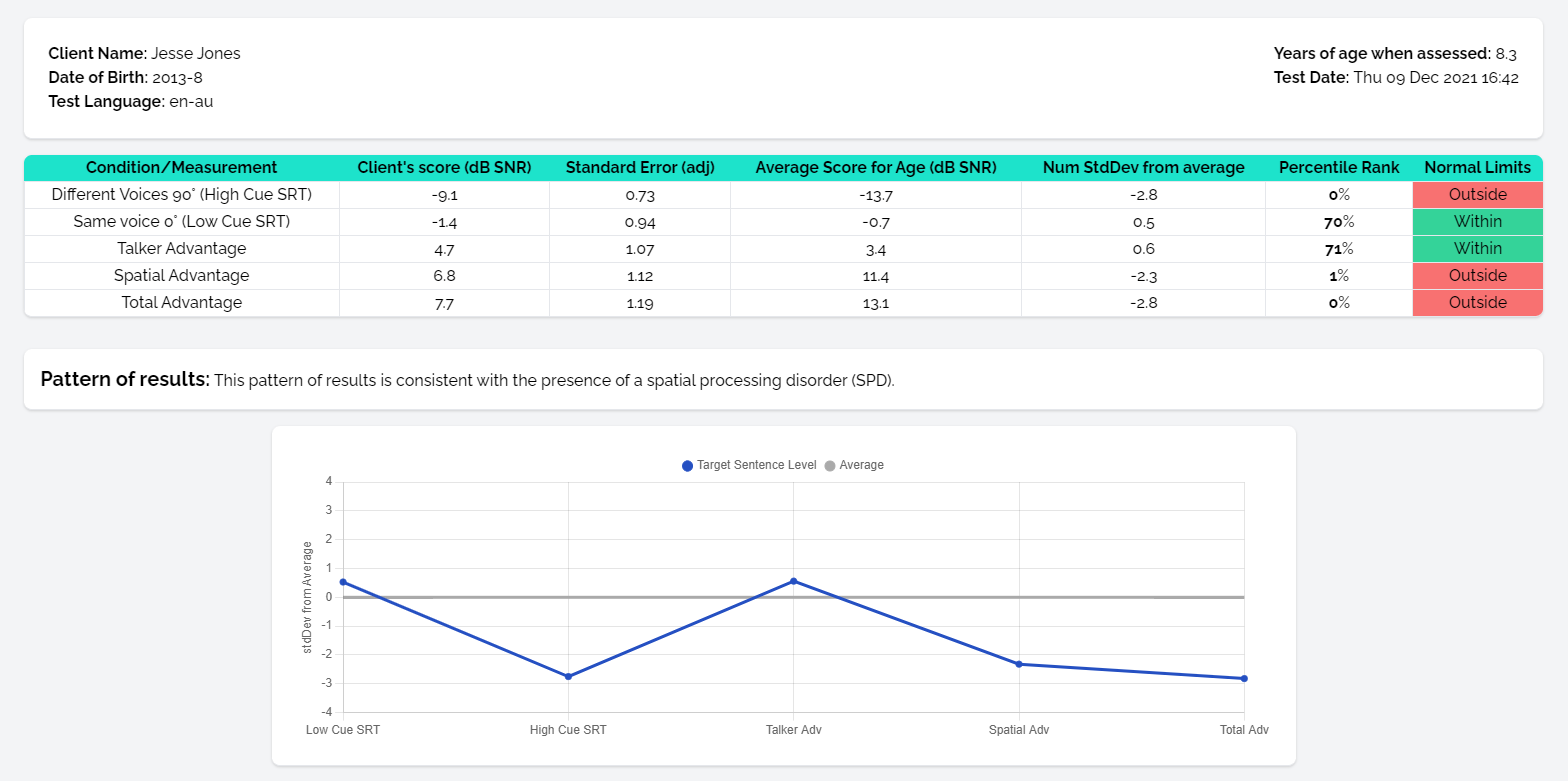Click the Num StdDev from average header
Screen dimensions: 1568x781
1143,168
